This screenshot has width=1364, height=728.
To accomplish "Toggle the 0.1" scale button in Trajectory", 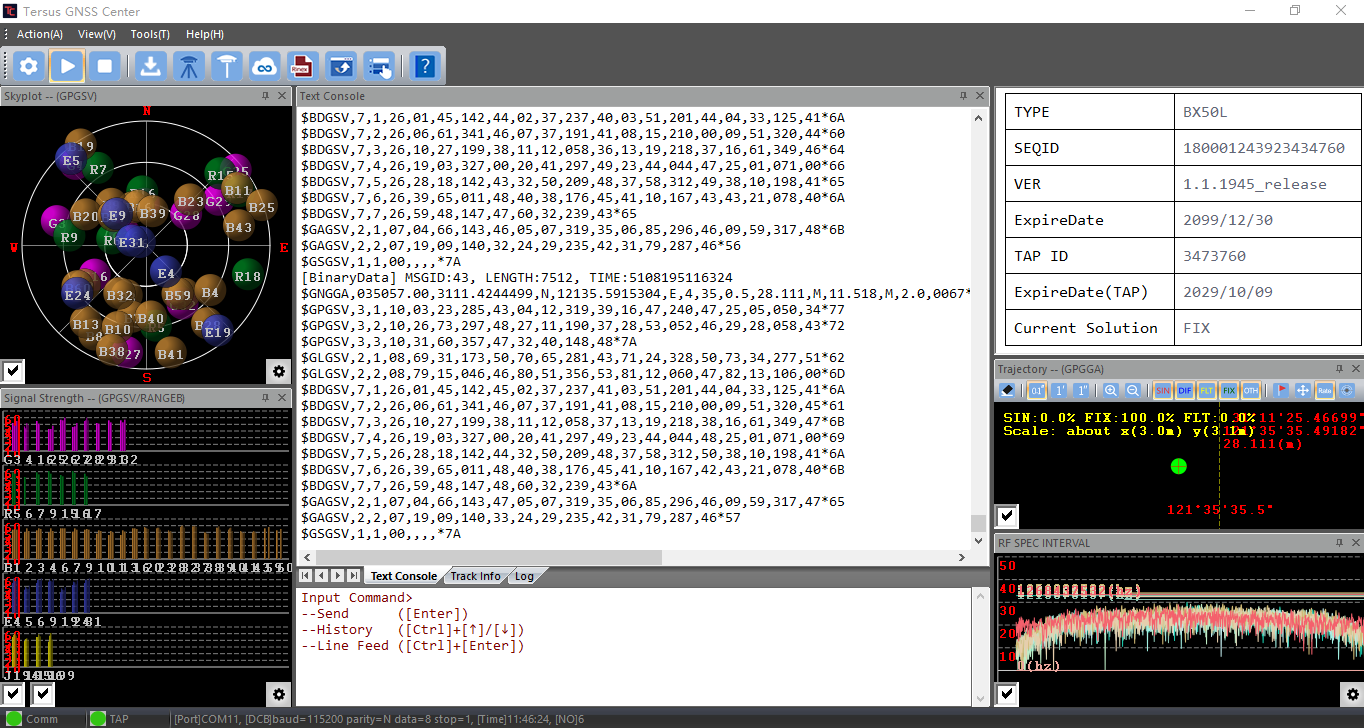I will click(1037, 390).
